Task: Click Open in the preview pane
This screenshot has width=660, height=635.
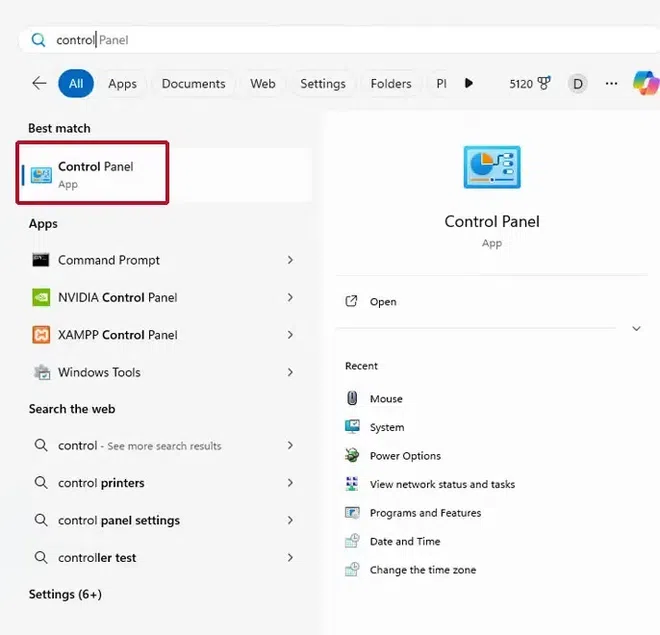Action: (383, 302)
